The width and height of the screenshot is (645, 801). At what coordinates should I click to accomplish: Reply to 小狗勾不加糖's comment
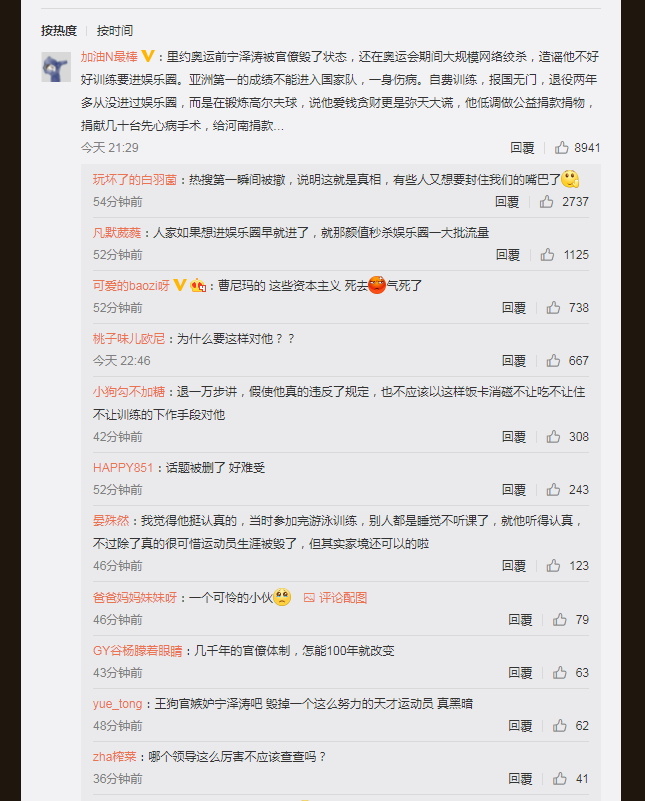tap(514, 437)
